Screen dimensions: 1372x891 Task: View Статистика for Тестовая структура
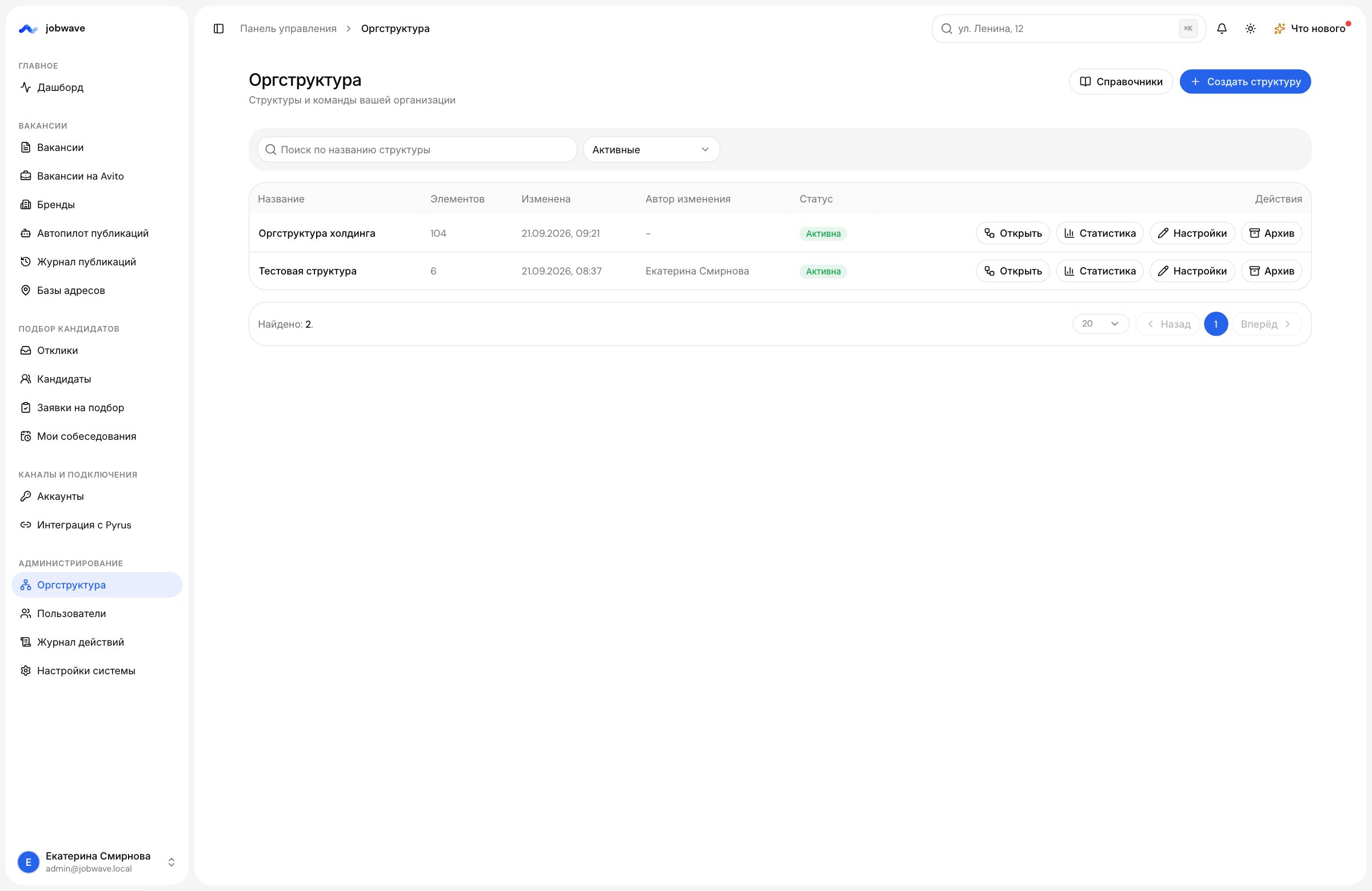pyautogui.click(x=1099, y=271)
